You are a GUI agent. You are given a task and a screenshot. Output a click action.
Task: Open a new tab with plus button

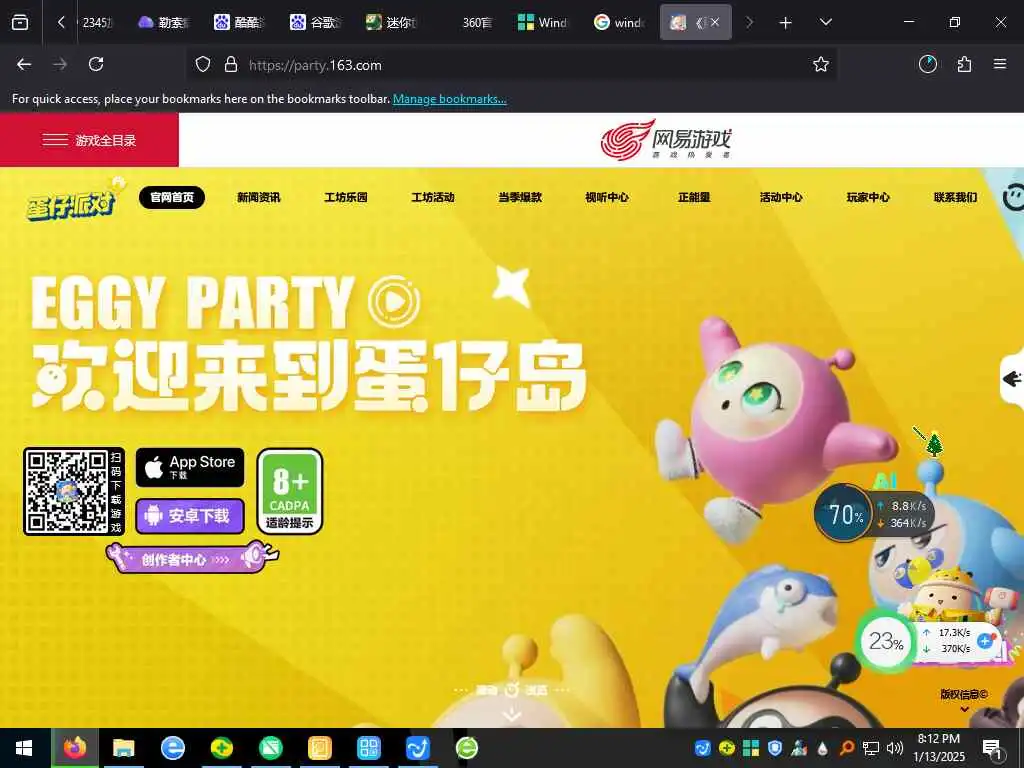click(x=786, y=23)
